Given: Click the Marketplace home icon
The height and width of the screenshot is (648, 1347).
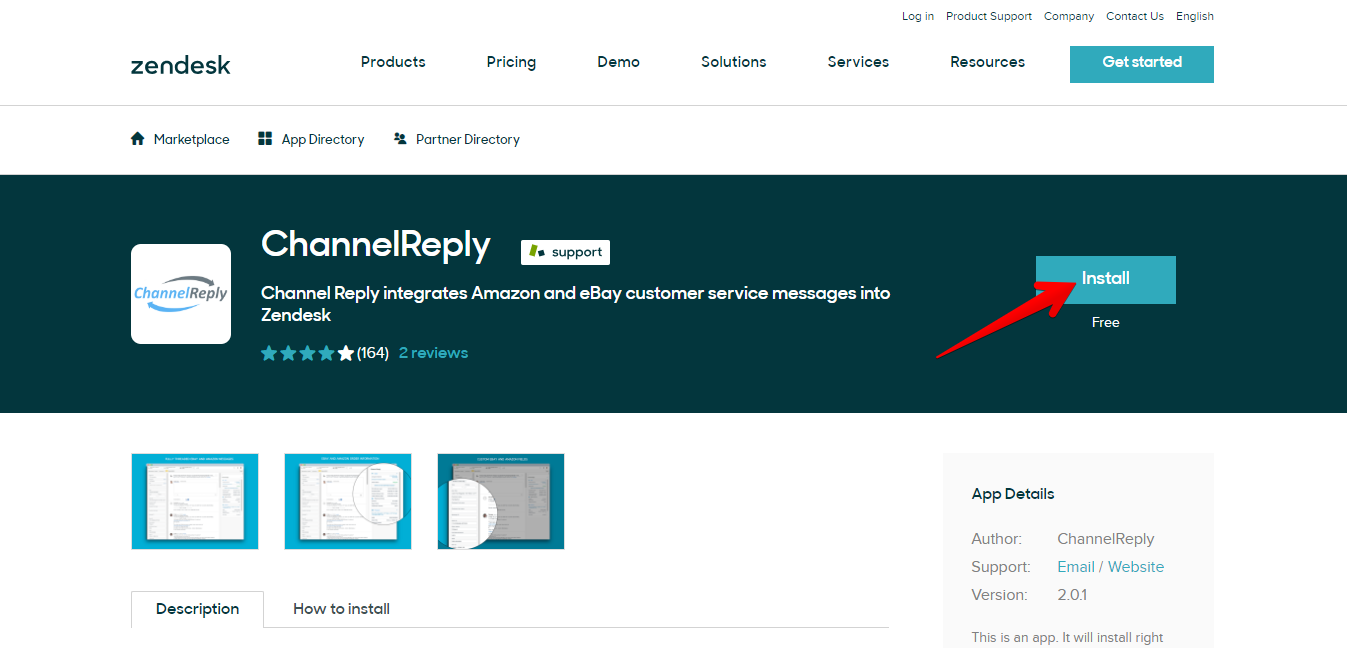Looking at the screenshot, I should [138, 139].
